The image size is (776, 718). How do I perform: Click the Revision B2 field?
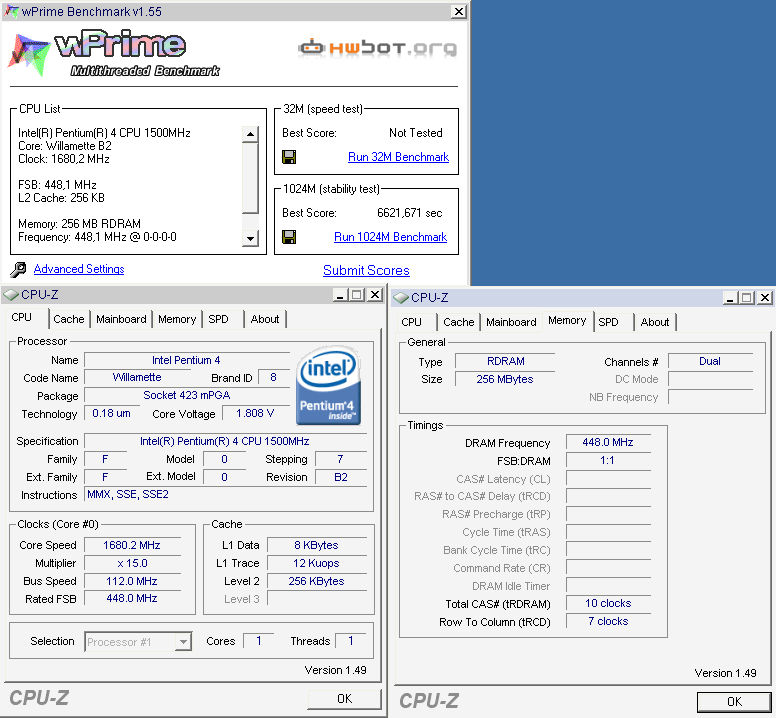(340, 477)
